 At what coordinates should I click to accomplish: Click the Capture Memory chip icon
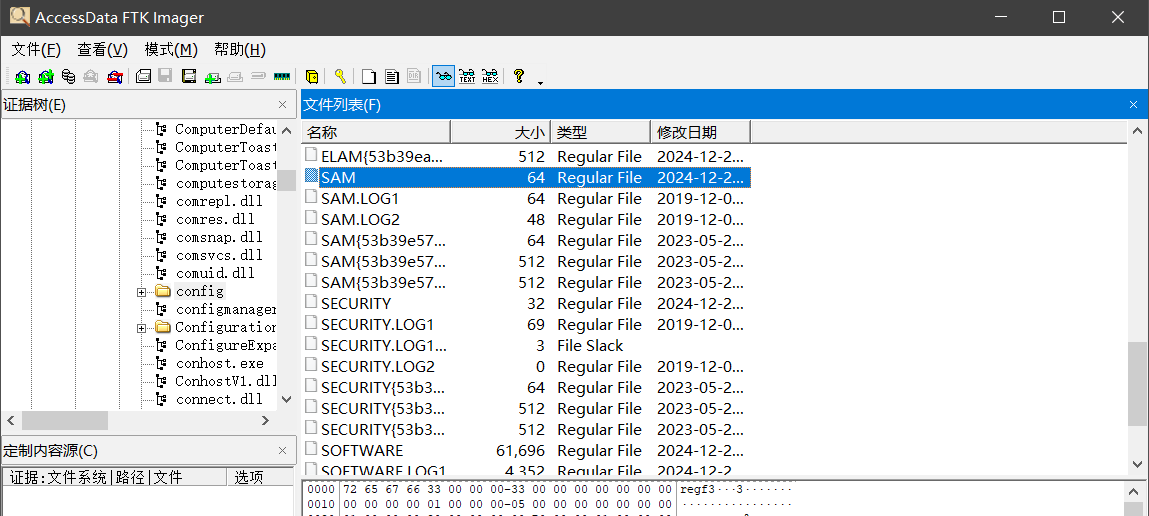pyautogui.click(x=281, y=76)
